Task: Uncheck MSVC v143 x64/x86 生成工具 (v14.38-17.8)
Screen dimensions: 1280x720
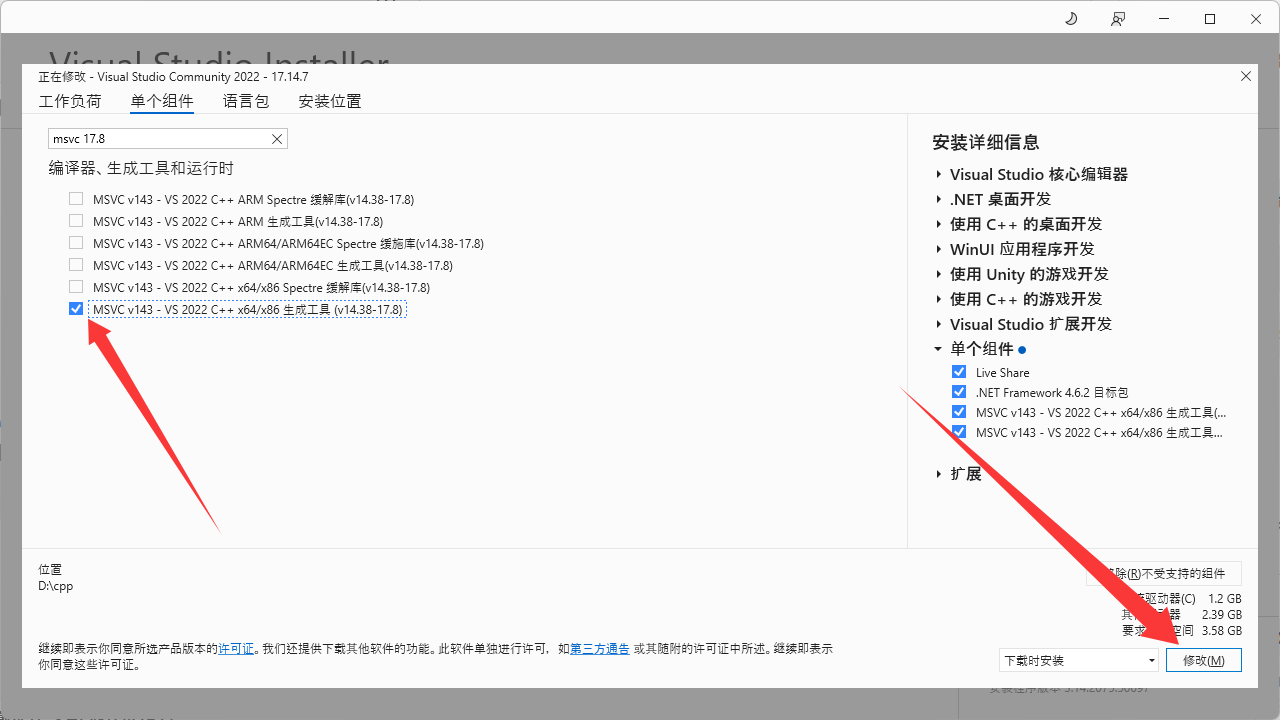Action: (x=76, y=309)
